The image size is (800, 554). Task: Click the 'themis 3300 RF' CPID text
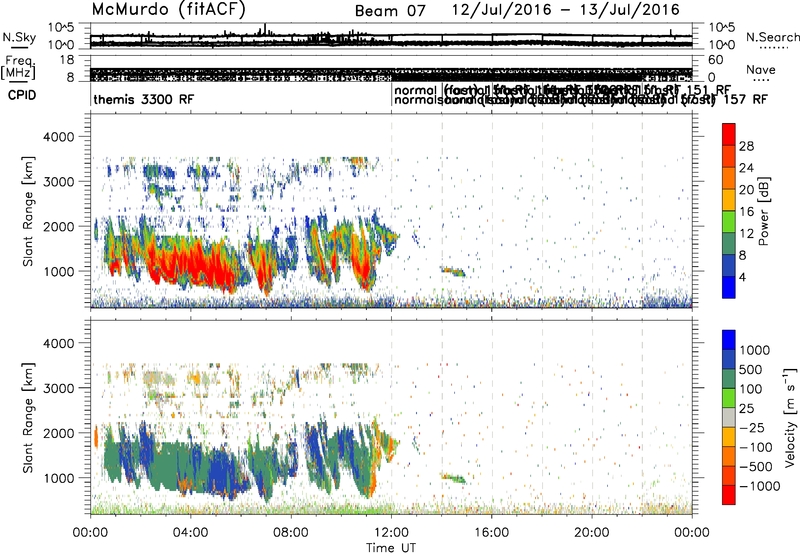coord(143,99)
